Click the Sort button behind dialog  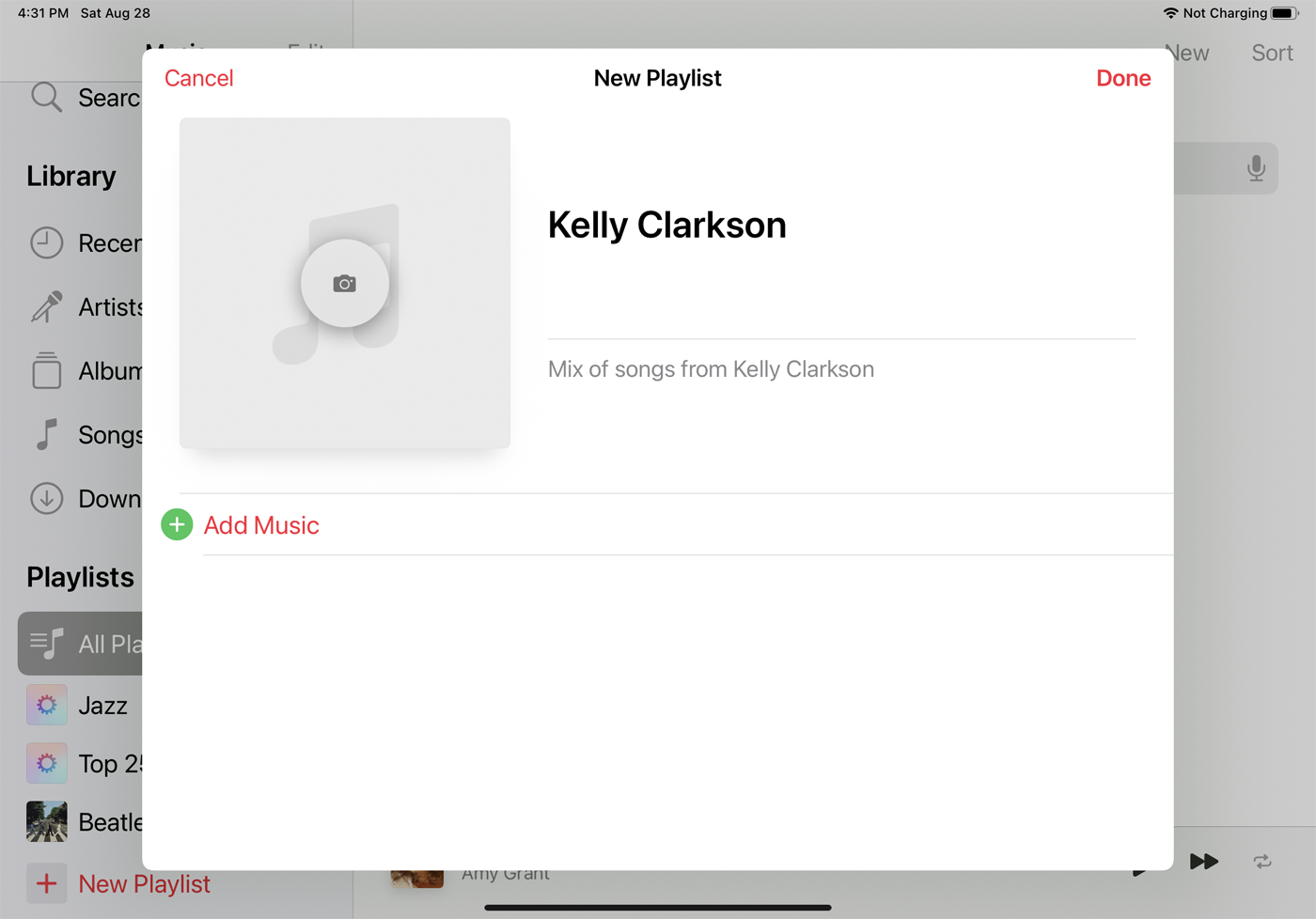click(1272, 53)
